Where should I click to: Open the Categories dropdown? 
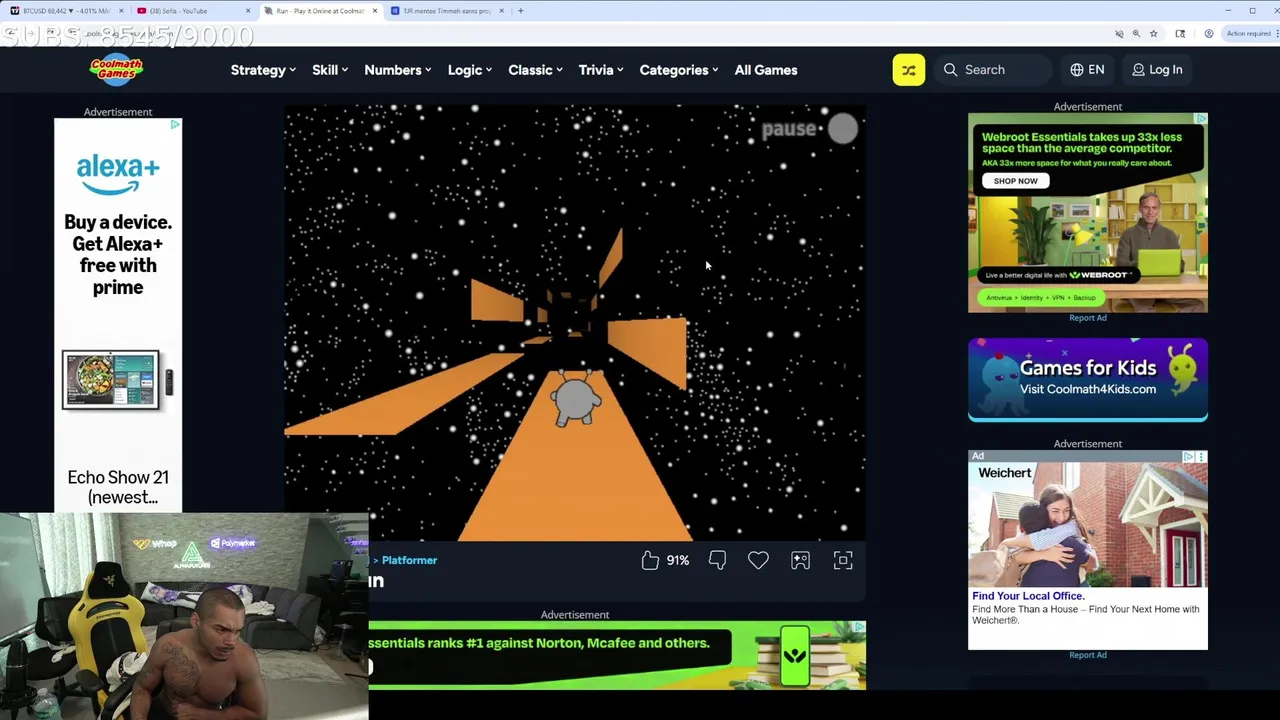coord(679,70)
